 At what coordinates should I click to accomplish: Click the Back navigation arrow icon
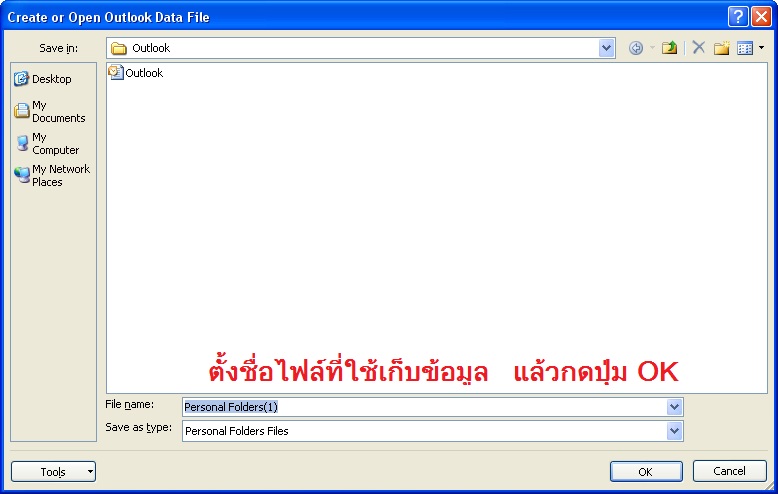(x=636, y=48)
